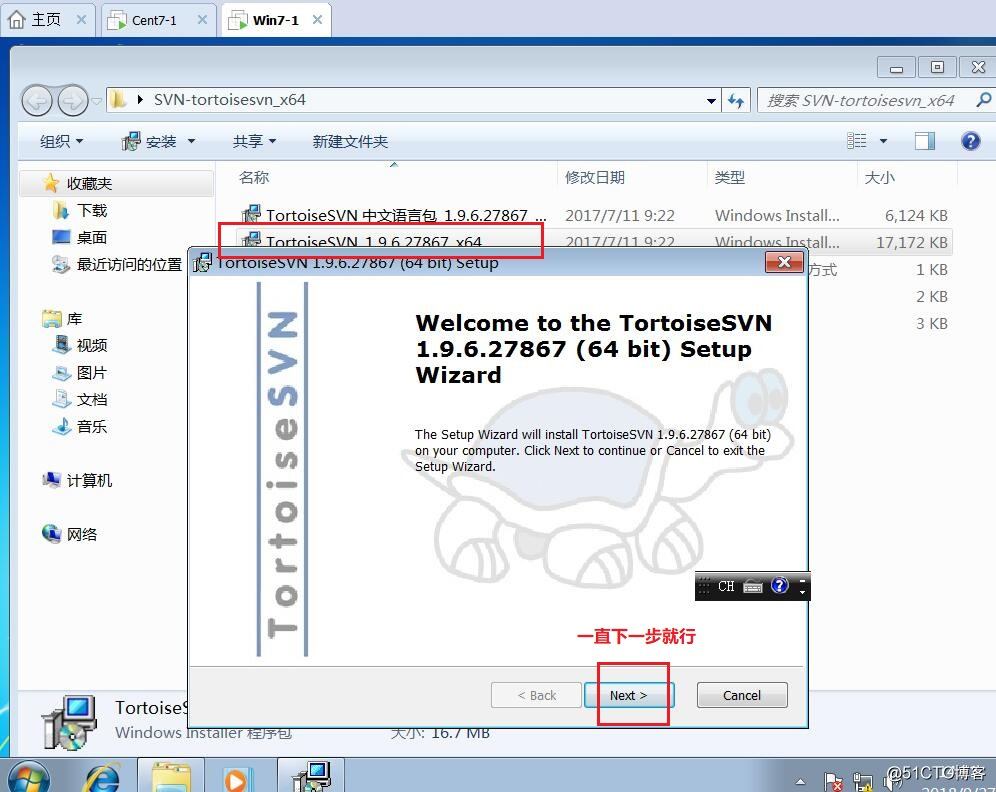Viewport: 996px width, 792px height.
Task: Click the 安装 toolbar button
Action: (149, 141)
